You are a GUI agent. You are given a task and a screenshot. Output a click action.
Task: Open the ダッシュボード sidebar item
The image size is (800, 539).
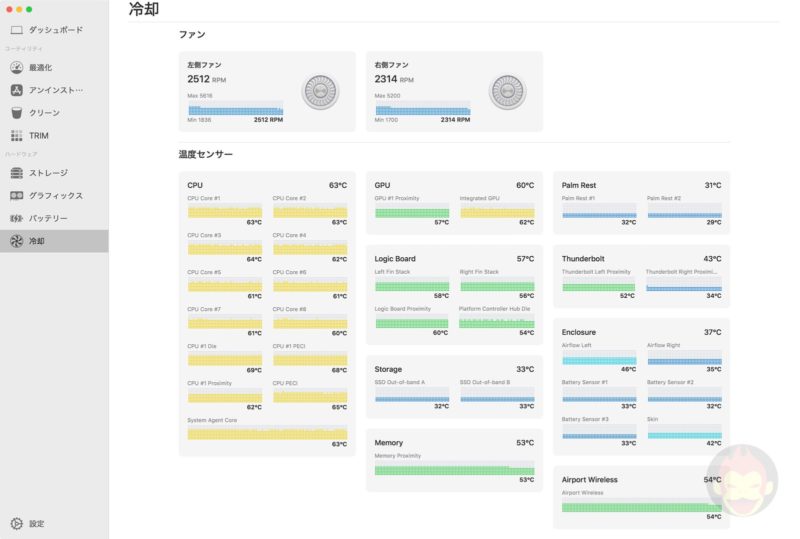[56, 30]
